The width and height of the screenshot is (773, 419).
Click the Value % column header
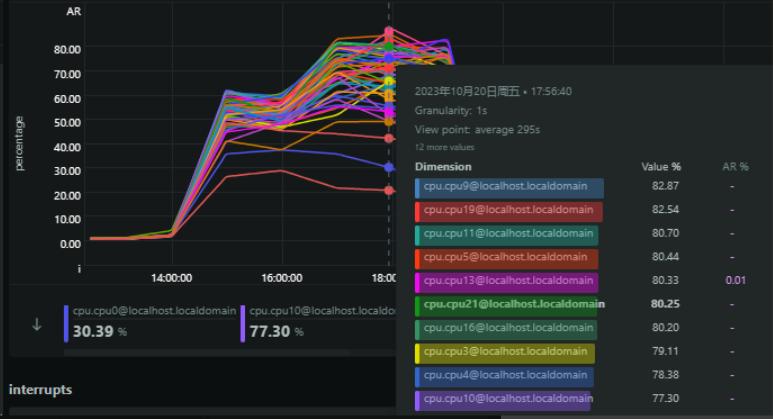point(661,167)
